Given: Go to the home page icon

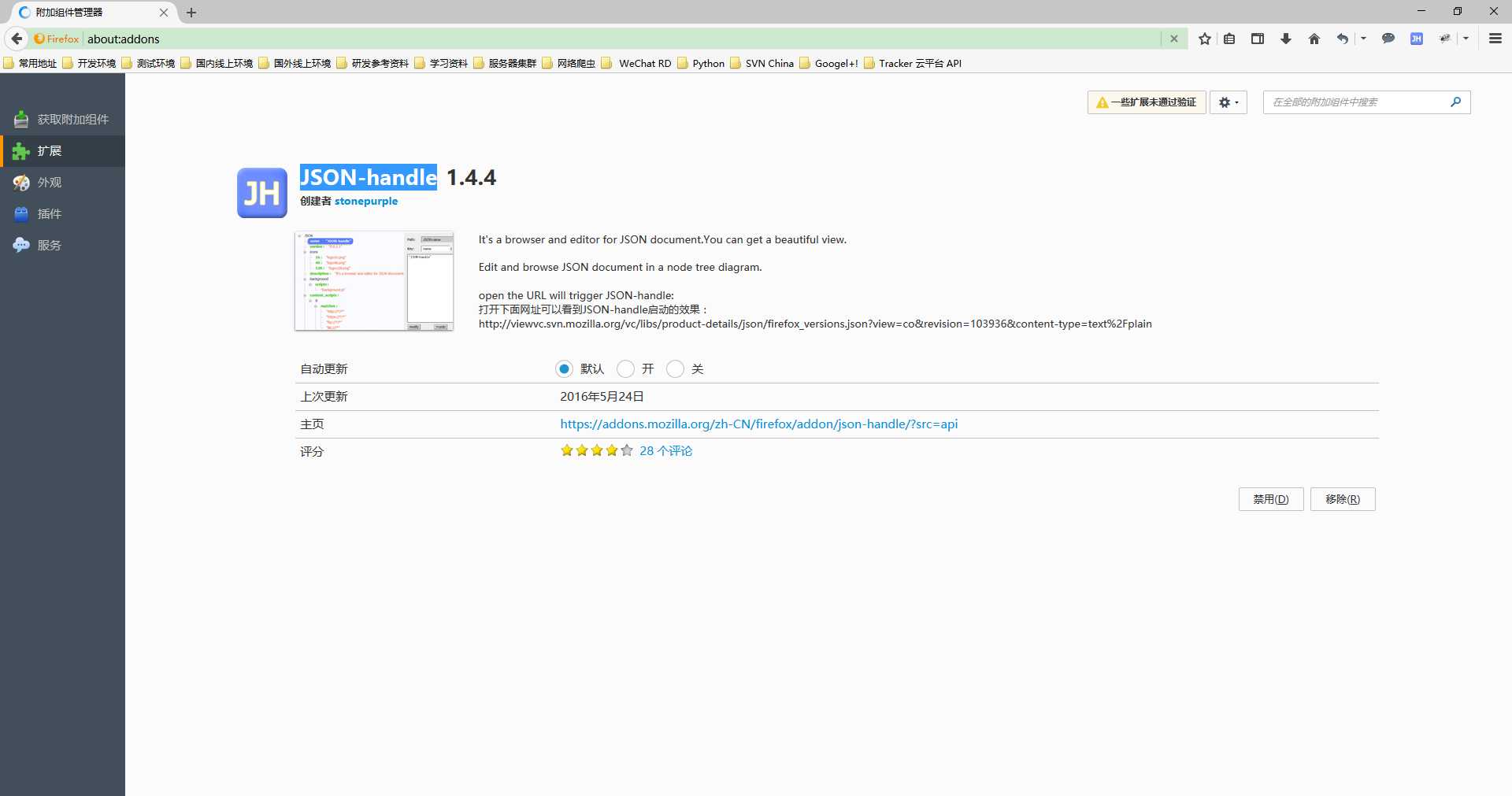Looking at the screenshot, I should (x=1314, y=39).
